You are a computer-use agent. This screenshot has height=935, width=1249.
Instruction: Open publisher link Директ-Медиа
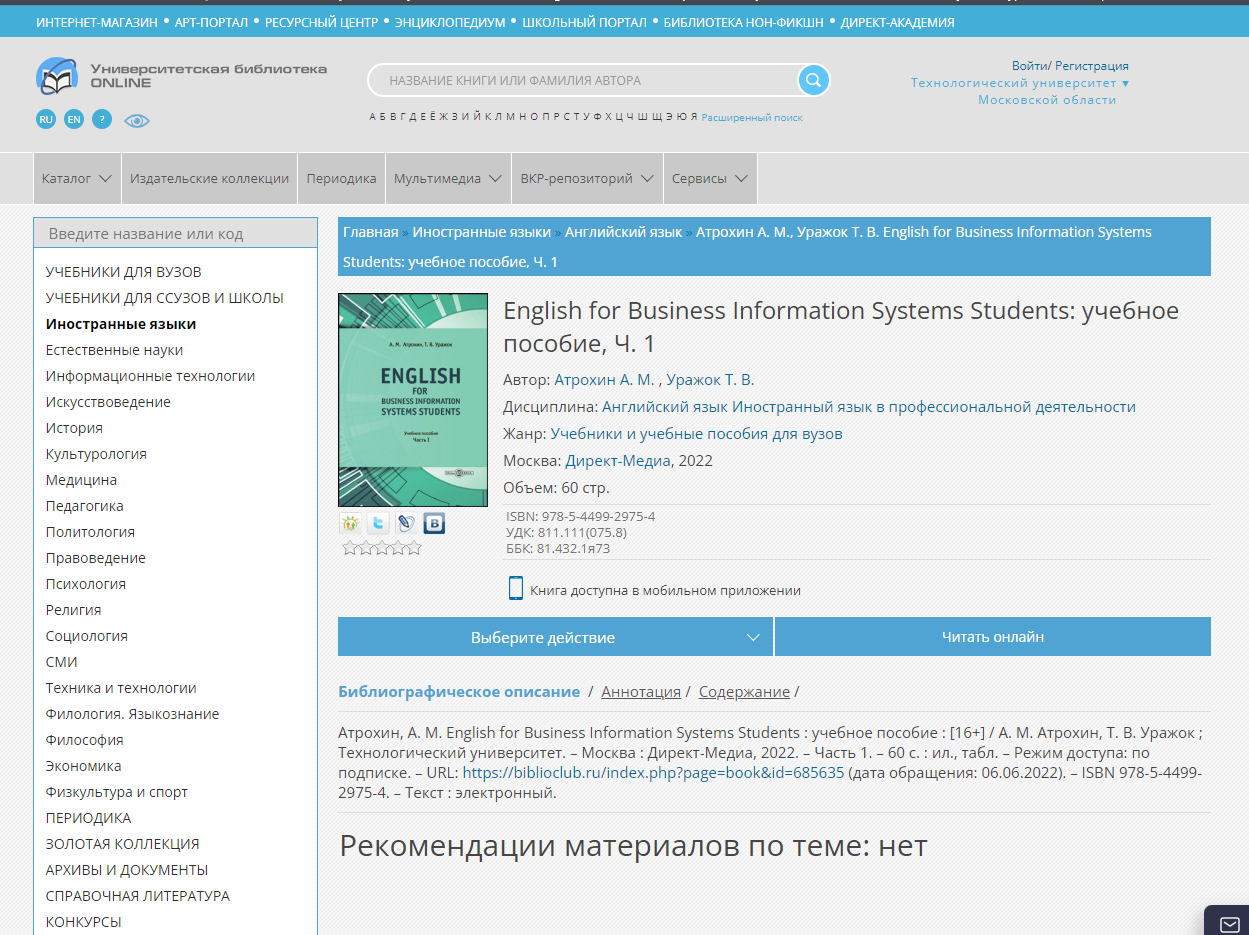[x=617, y=461]
